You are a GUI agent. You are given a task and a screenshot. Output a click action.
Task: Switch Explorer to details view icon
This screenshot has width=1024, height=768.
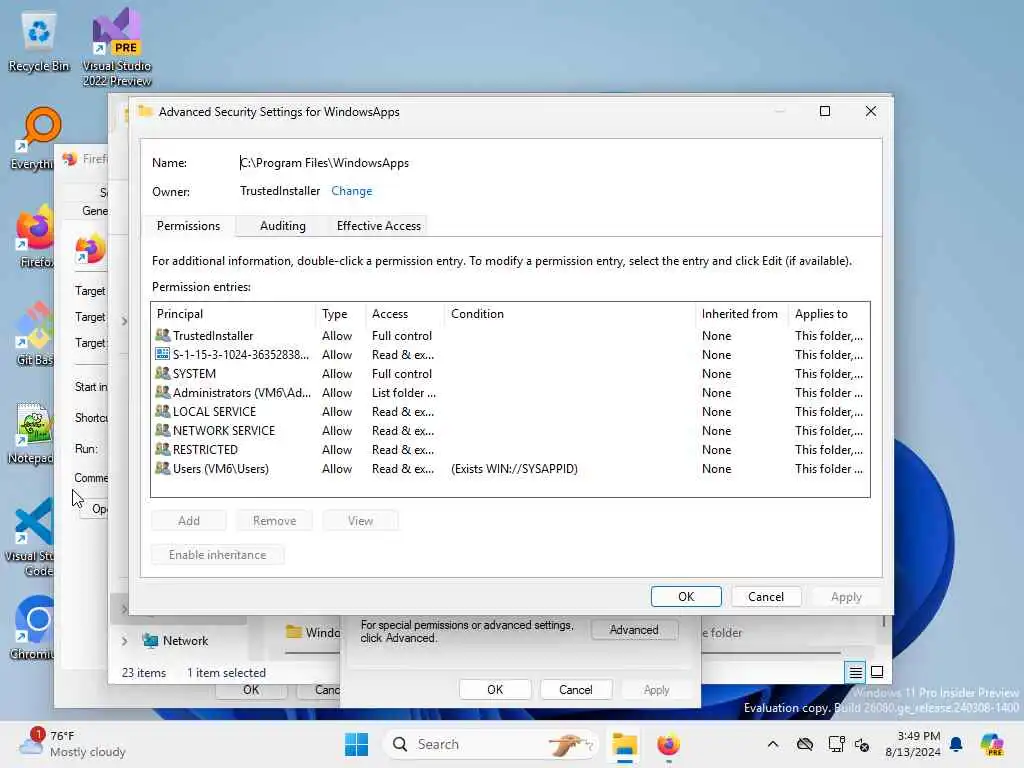[x=856, y=672]
